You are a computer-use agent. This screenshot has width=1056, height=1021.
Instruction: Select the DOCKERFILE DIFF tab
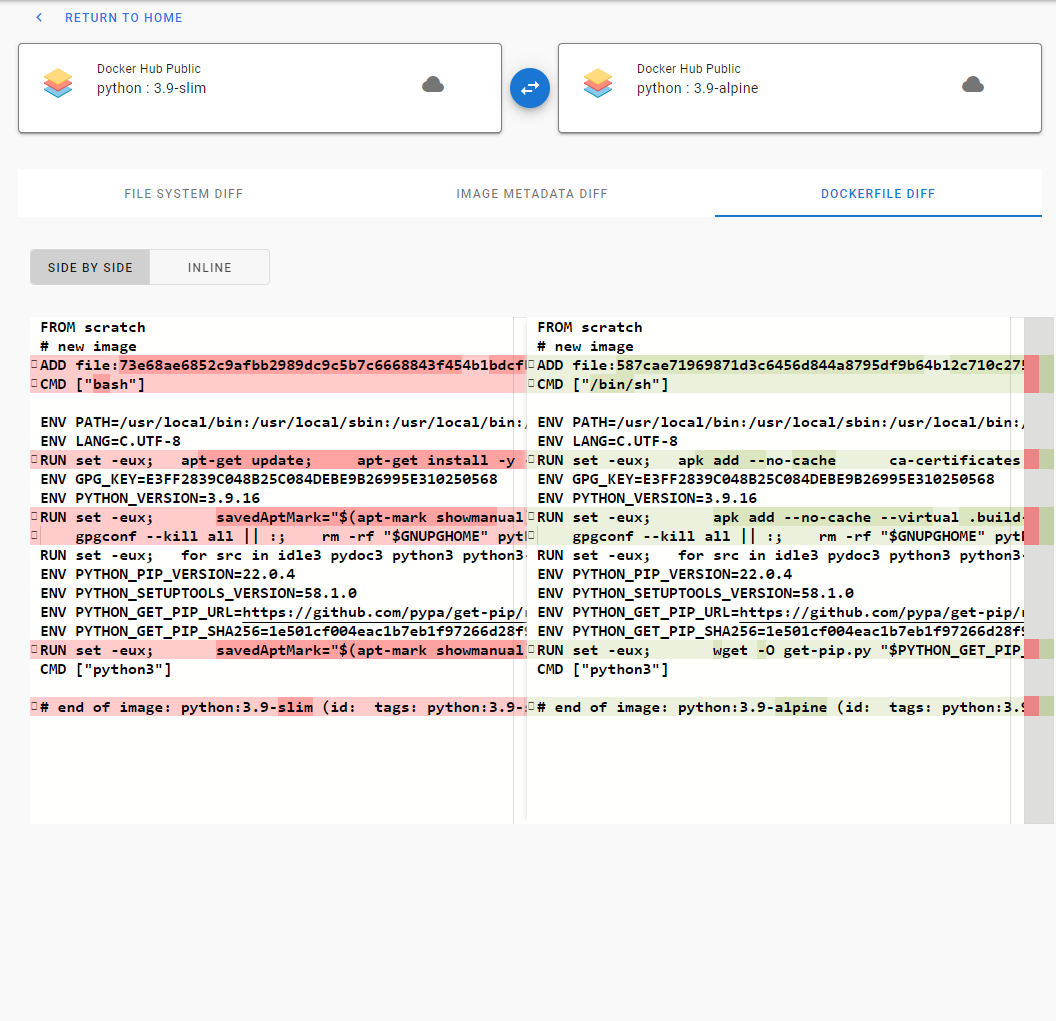pyautogui.click(x=878, y=194)
